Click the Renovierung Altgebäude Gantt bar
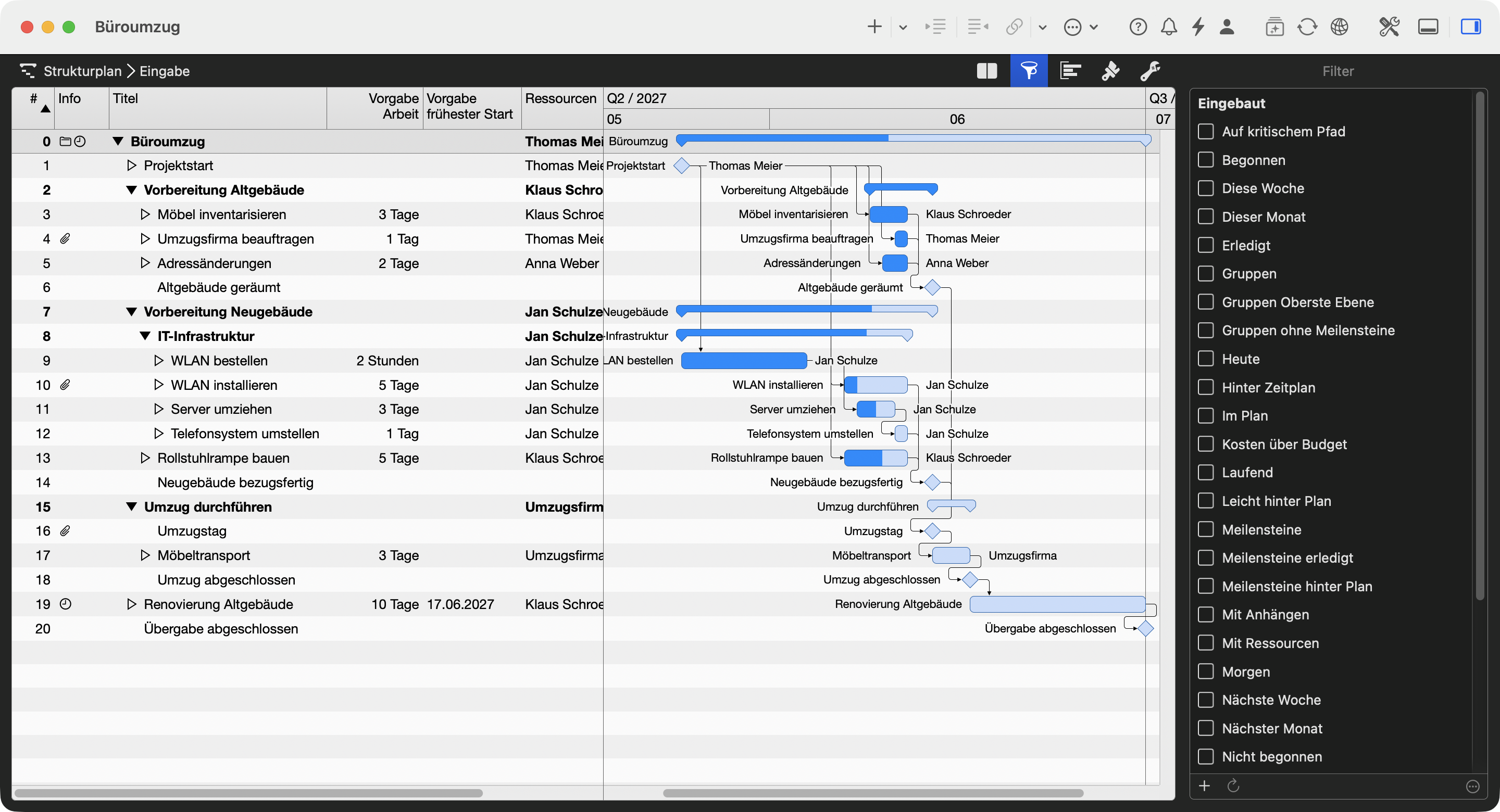This screenshot has width=1500, height=812. point(1057,604)
